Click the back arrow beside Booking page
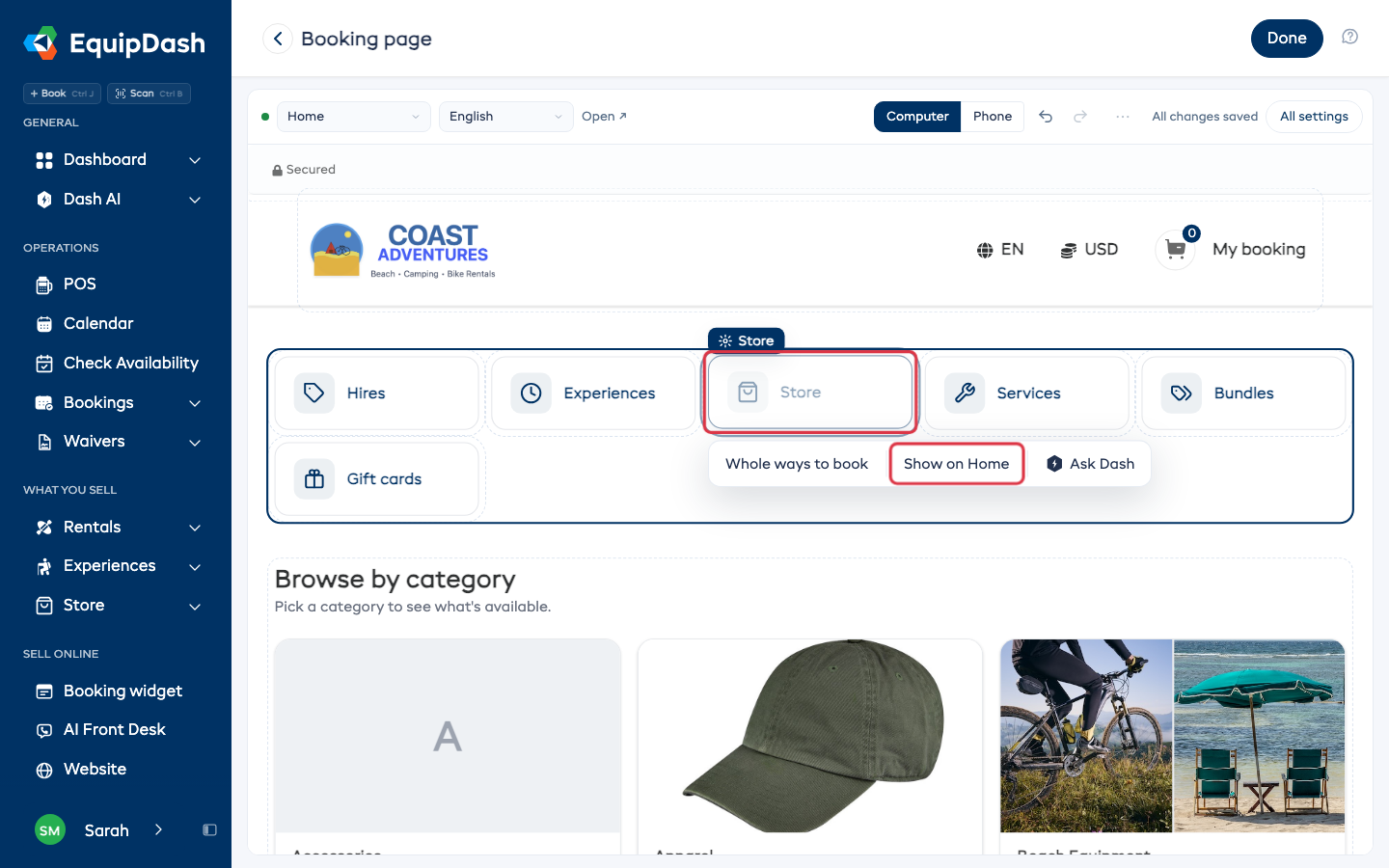Image resolution: width=1389 pixels, height=868 pixels. pos(278,39)
